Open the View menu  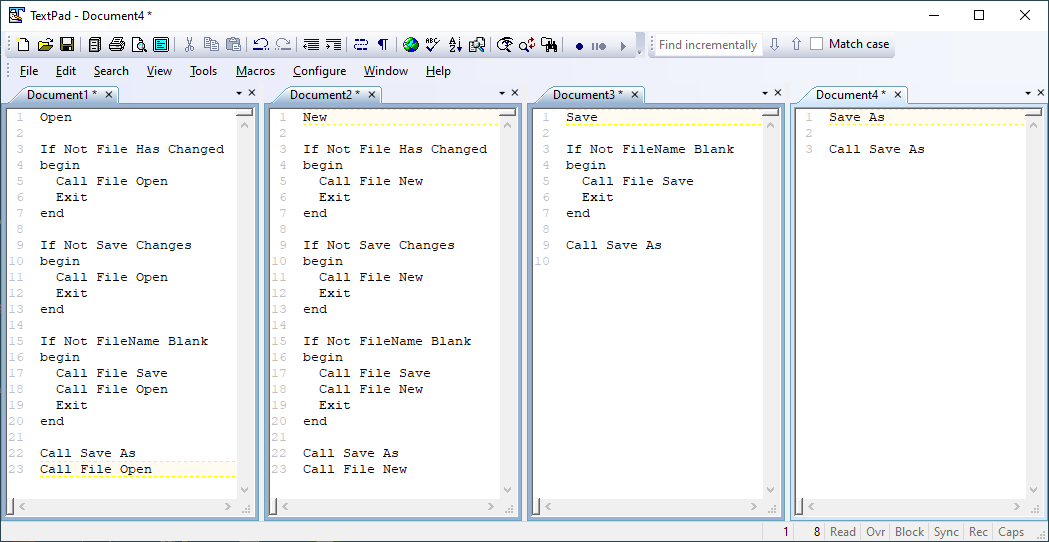159,71
